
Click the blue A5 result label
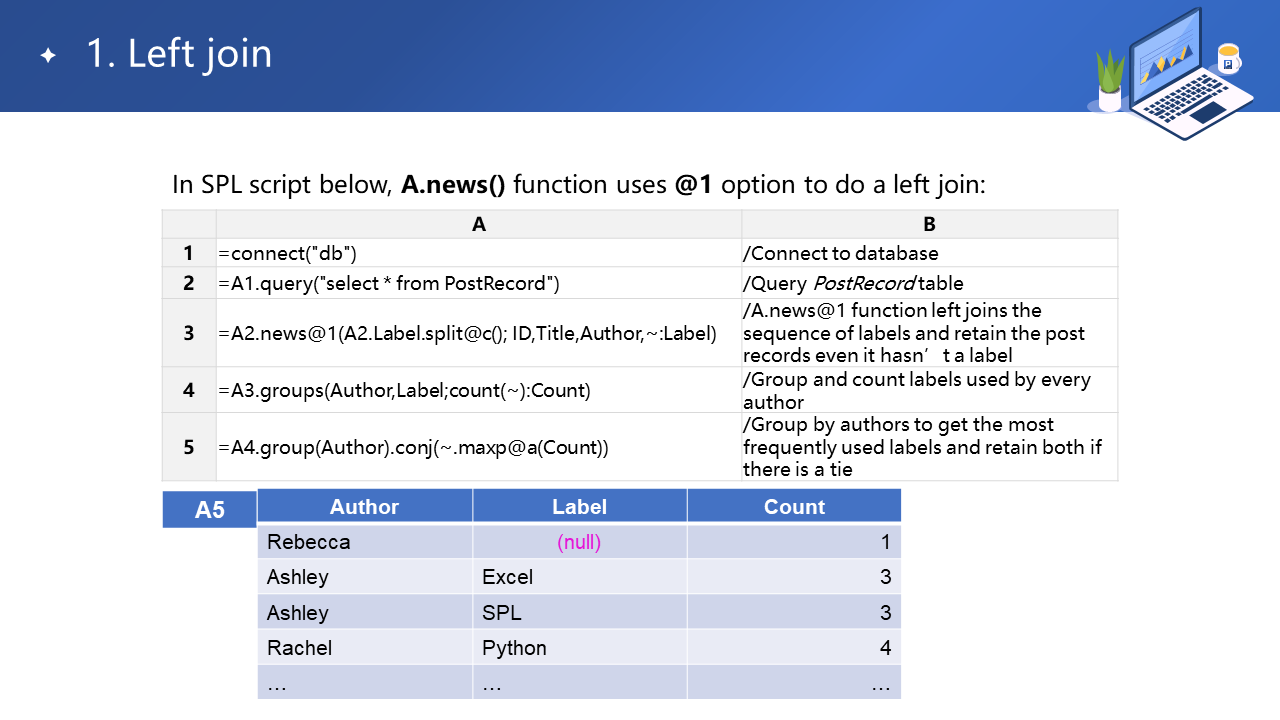tap(210, 510)
